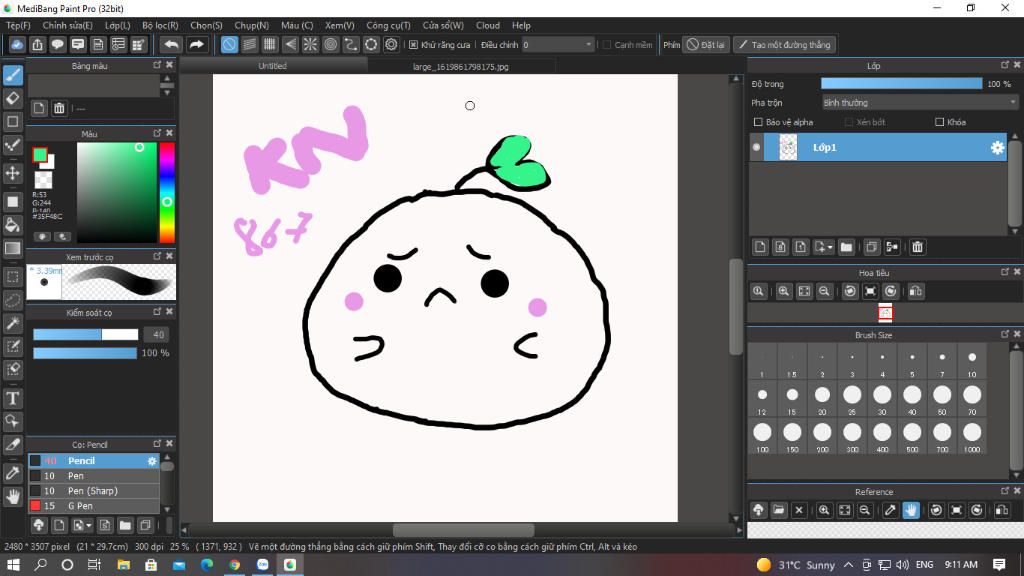Expand add-layer dropdown arrow in Lớp panel
This screenshot has height=576, width=1024.
pos(830,248)
